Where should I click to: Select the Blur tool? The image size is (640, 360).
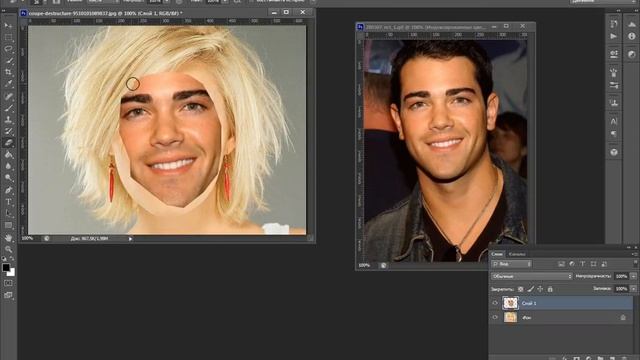(x=8, y=167)
